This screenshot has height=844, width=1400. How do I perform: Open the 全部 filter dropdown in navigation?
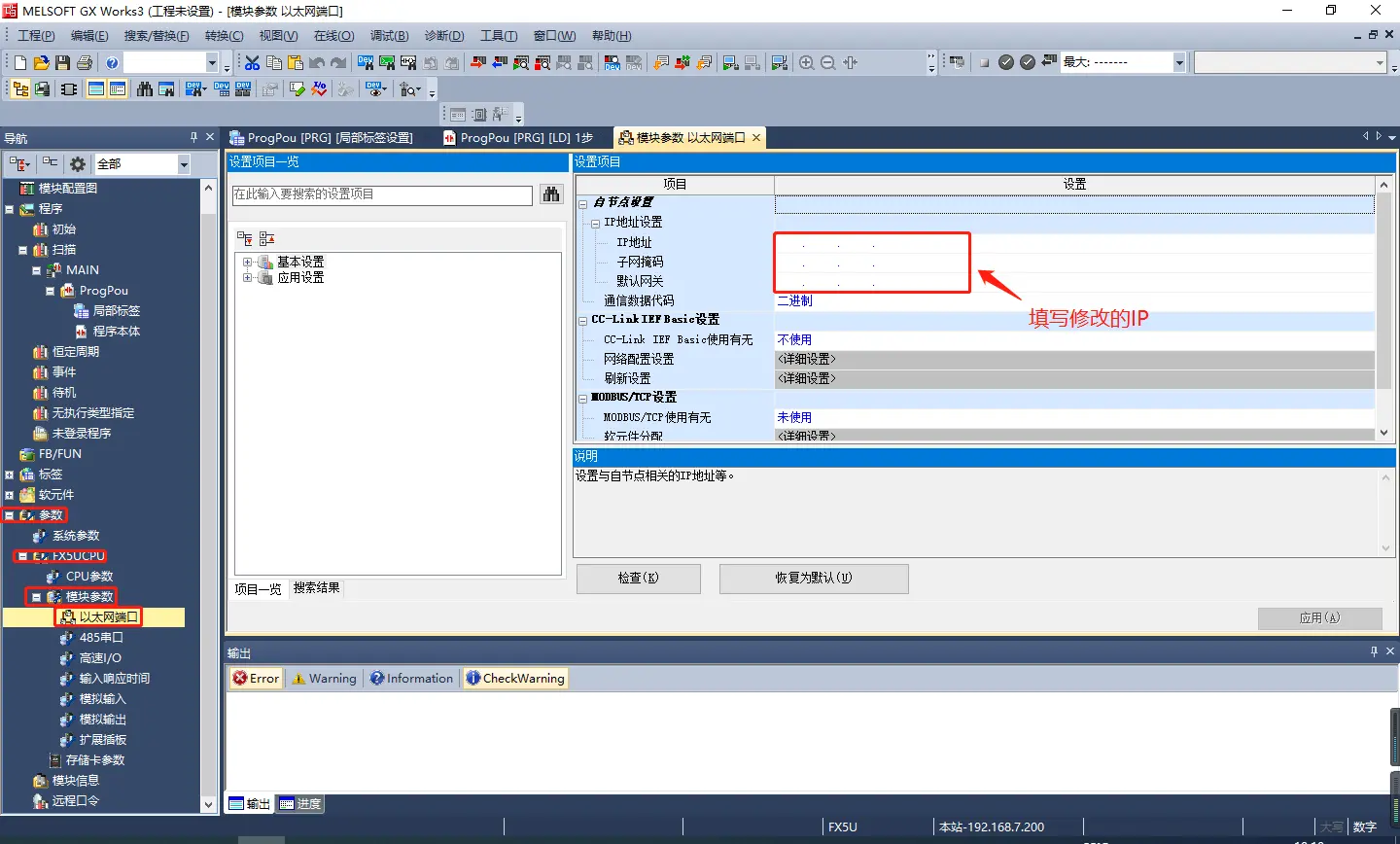tap(183, 164)
